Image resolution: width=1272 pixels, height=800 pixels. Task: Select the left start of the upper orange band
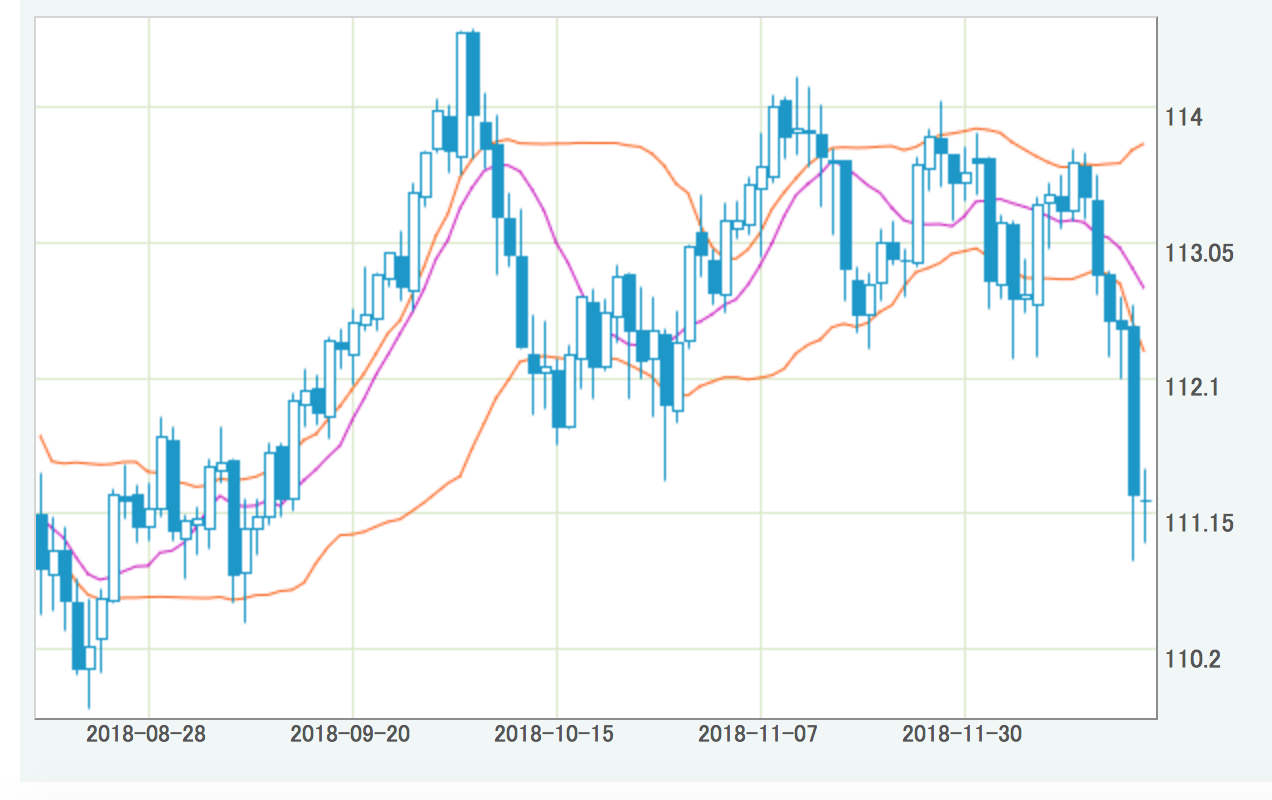(x=40, y=436)
